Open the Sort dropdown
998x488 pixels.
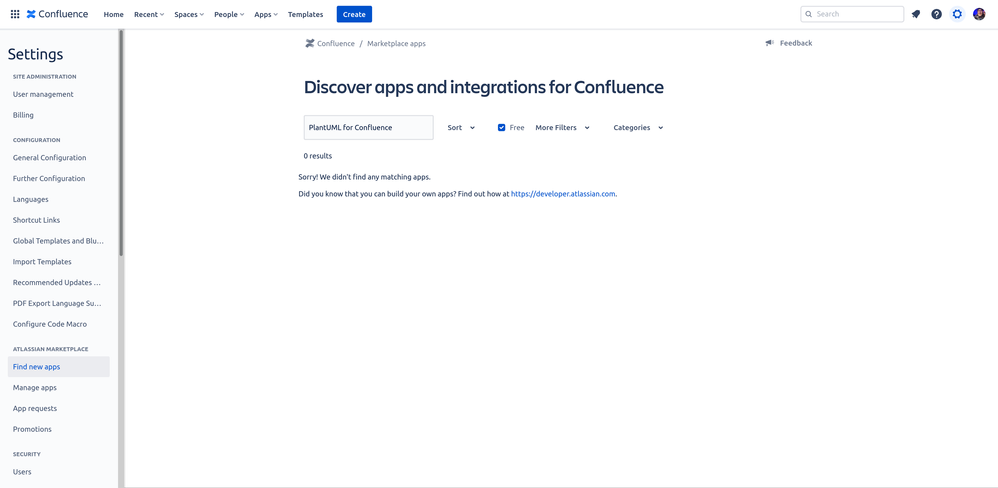pyautogui.click(x=461, y=127)
